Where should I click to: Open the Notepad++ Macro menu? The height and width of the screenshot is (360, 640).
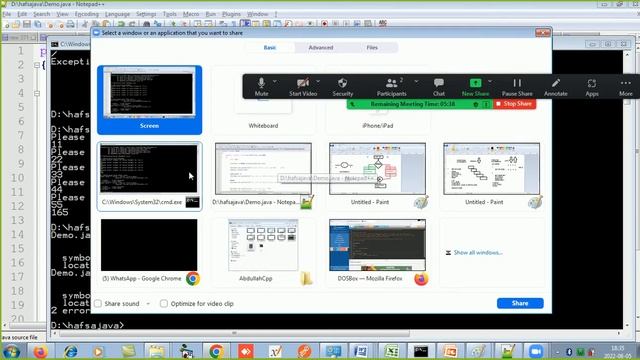pos(191,14)
